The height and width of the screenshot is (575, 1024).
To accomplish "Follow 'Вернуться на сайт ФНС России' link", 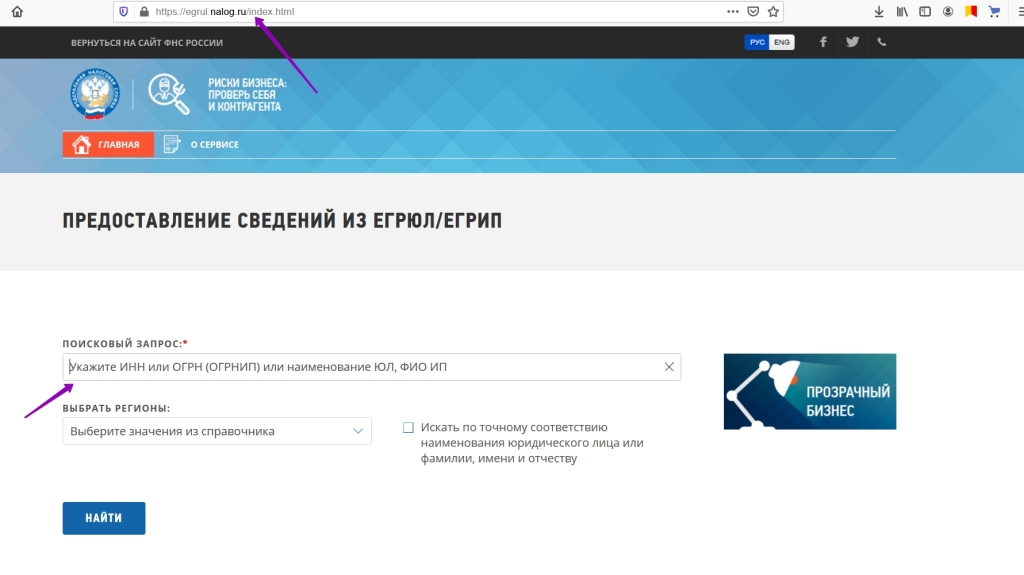I will 147,43.
